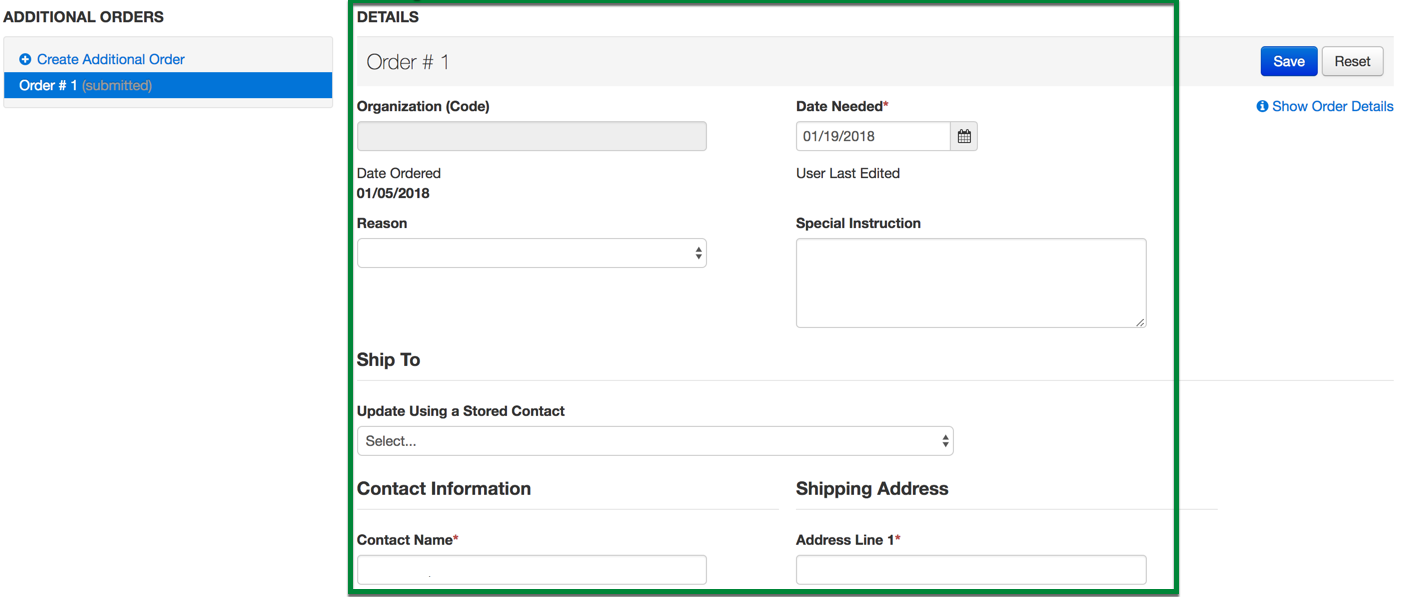
Task: Grab the Special Instruction resize handle
Action: (x=1140, y=321)
